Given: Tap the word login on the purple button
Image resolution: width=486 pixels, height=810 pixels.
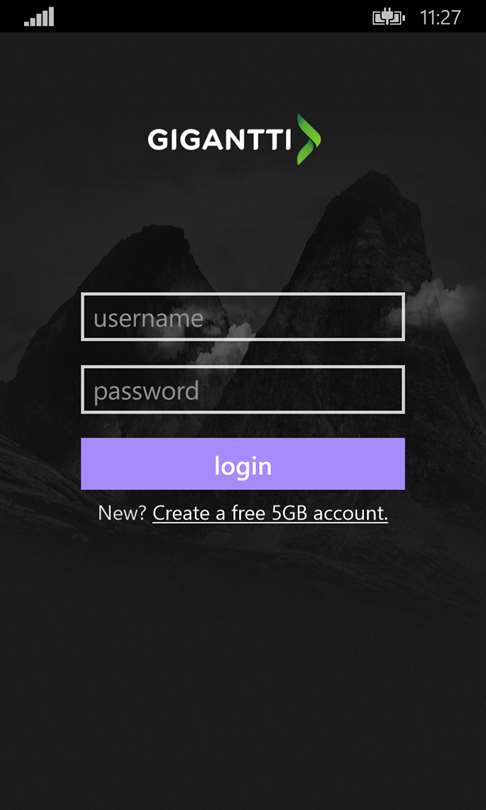Looking at the screenshot, I should (x=243, y=466).
